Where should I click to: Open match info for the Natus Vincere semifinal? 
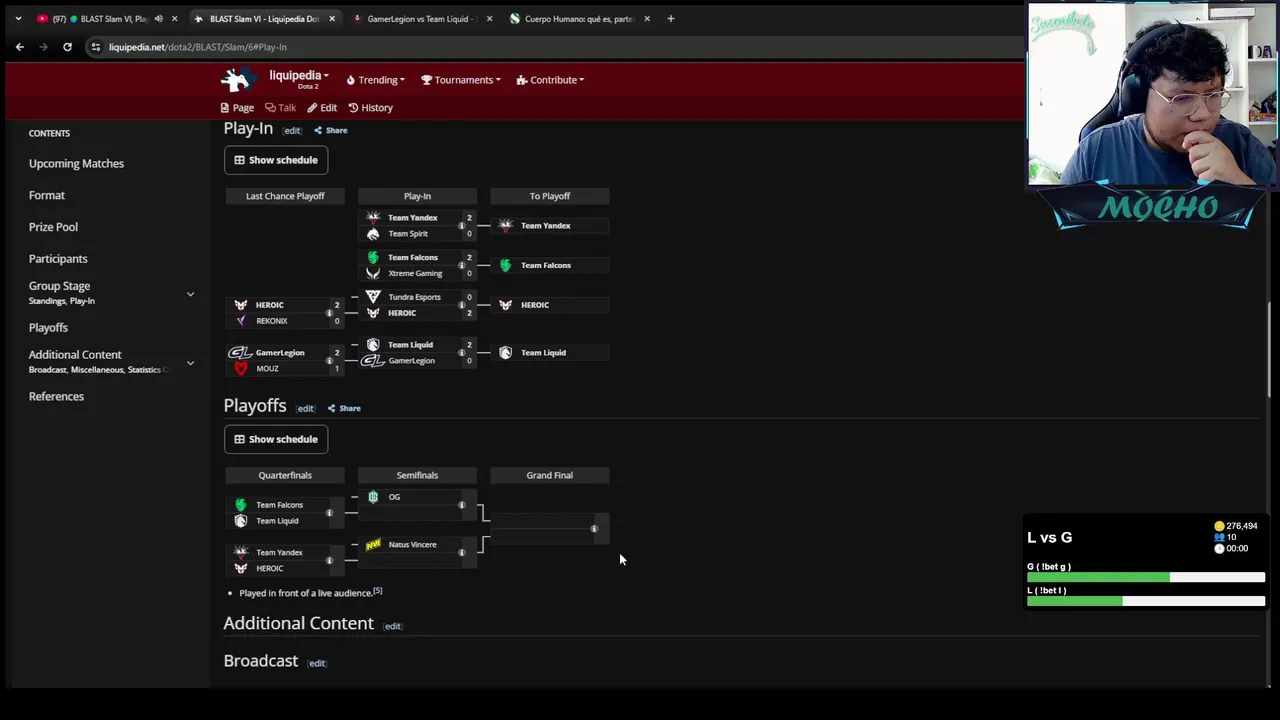[461, 552]
